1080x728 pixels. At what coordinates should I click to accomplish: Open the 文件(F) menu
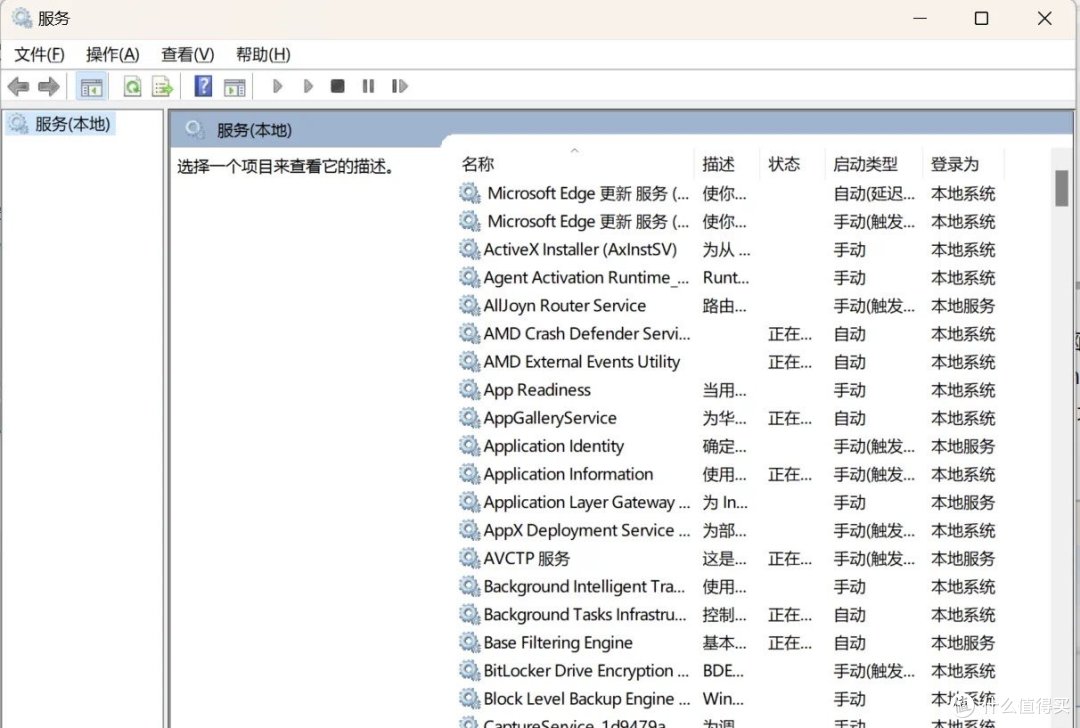tap(39, 54)
